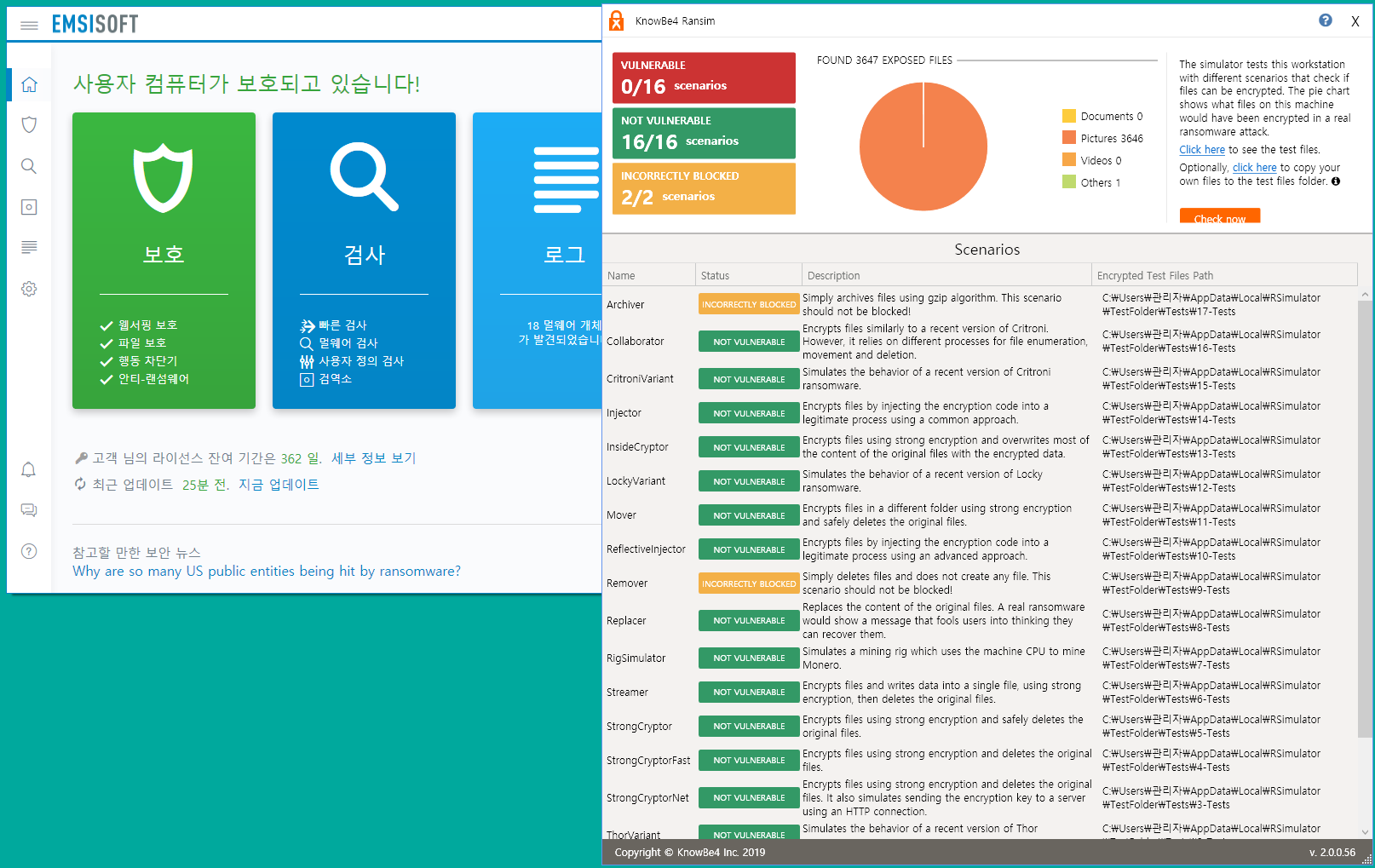This screenshot has height=868, width=1375.
Task: Open the Emsisoft hamburger menu
Action: point(29,26)
